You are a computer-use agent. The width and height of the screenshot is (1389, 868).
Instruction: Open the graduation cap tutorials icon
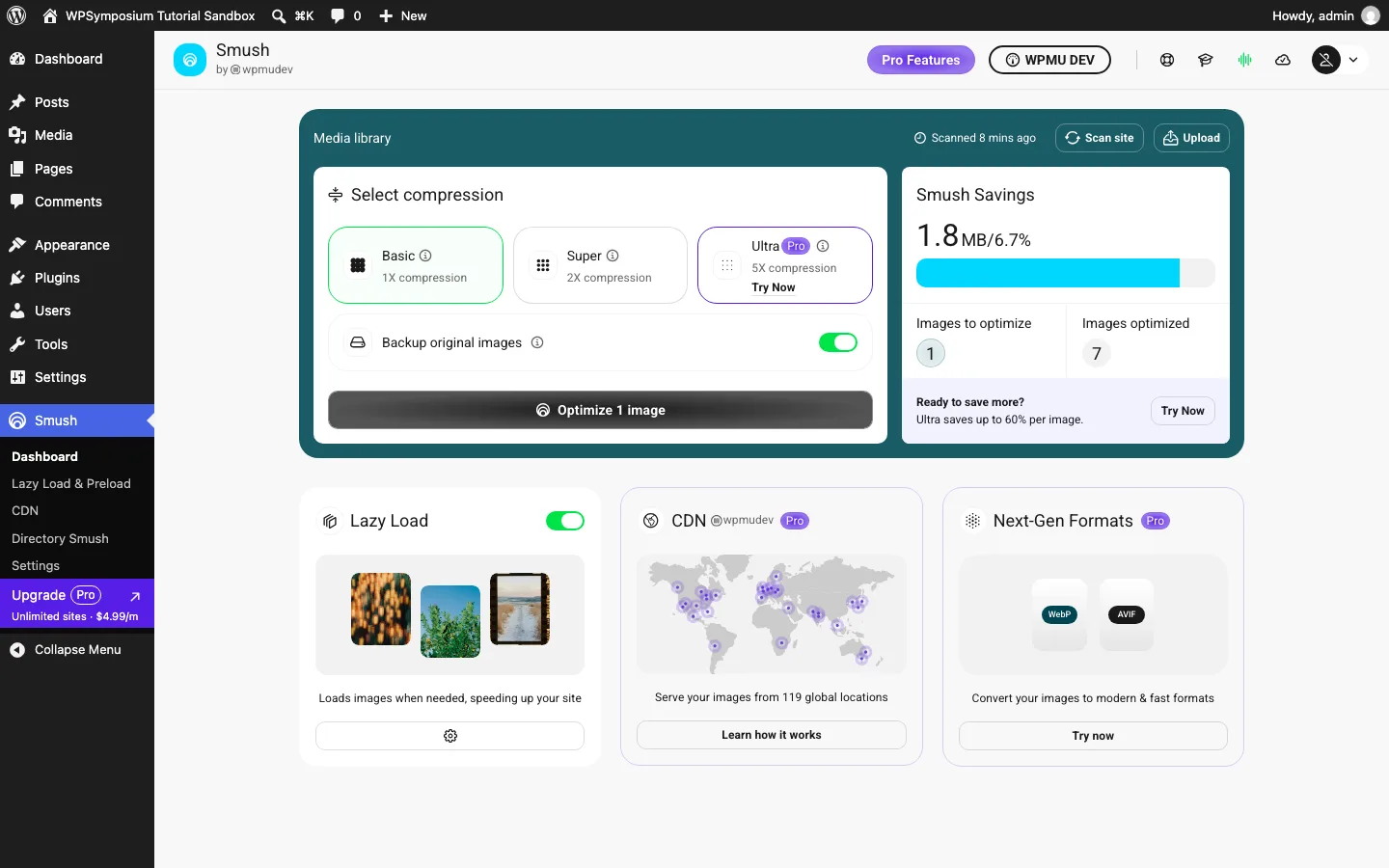1206,60
